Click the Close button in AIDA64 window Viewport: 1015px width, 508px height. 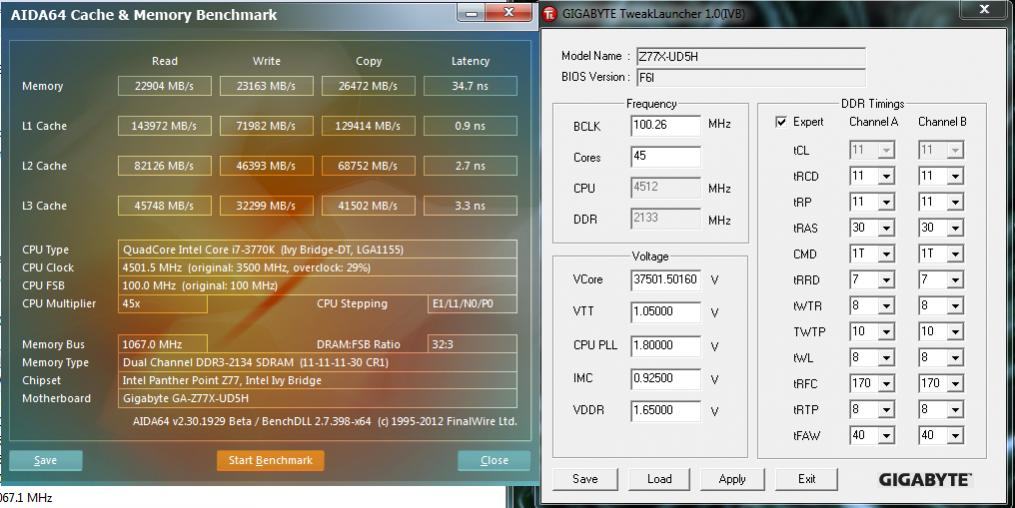pyautogui.click(x=494, y=460)
